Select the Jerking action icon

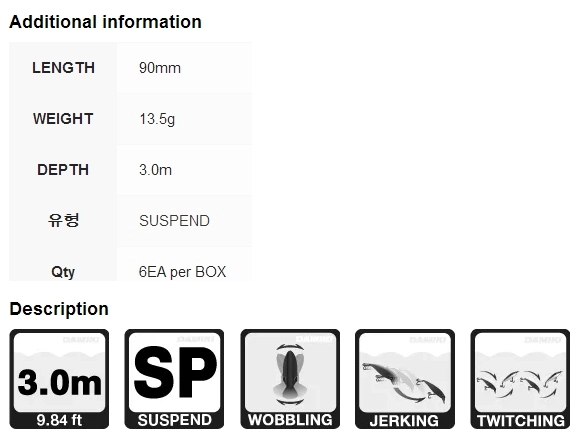405,379
